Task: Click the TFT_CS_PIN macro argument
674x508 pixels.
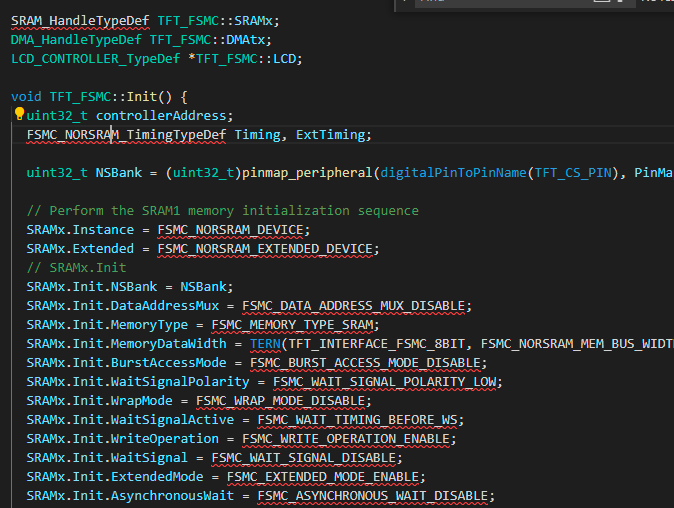Action: (573, 173)
